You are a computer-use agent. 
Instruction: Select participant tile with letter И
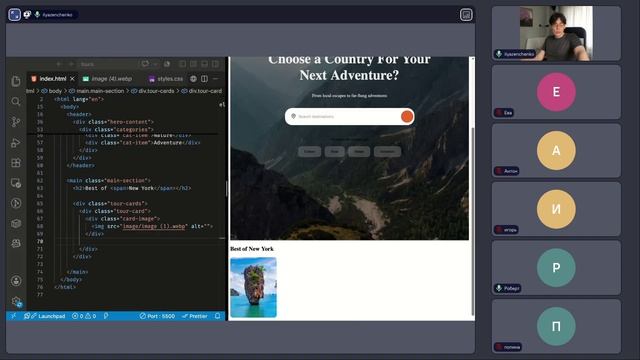[556, 209]
